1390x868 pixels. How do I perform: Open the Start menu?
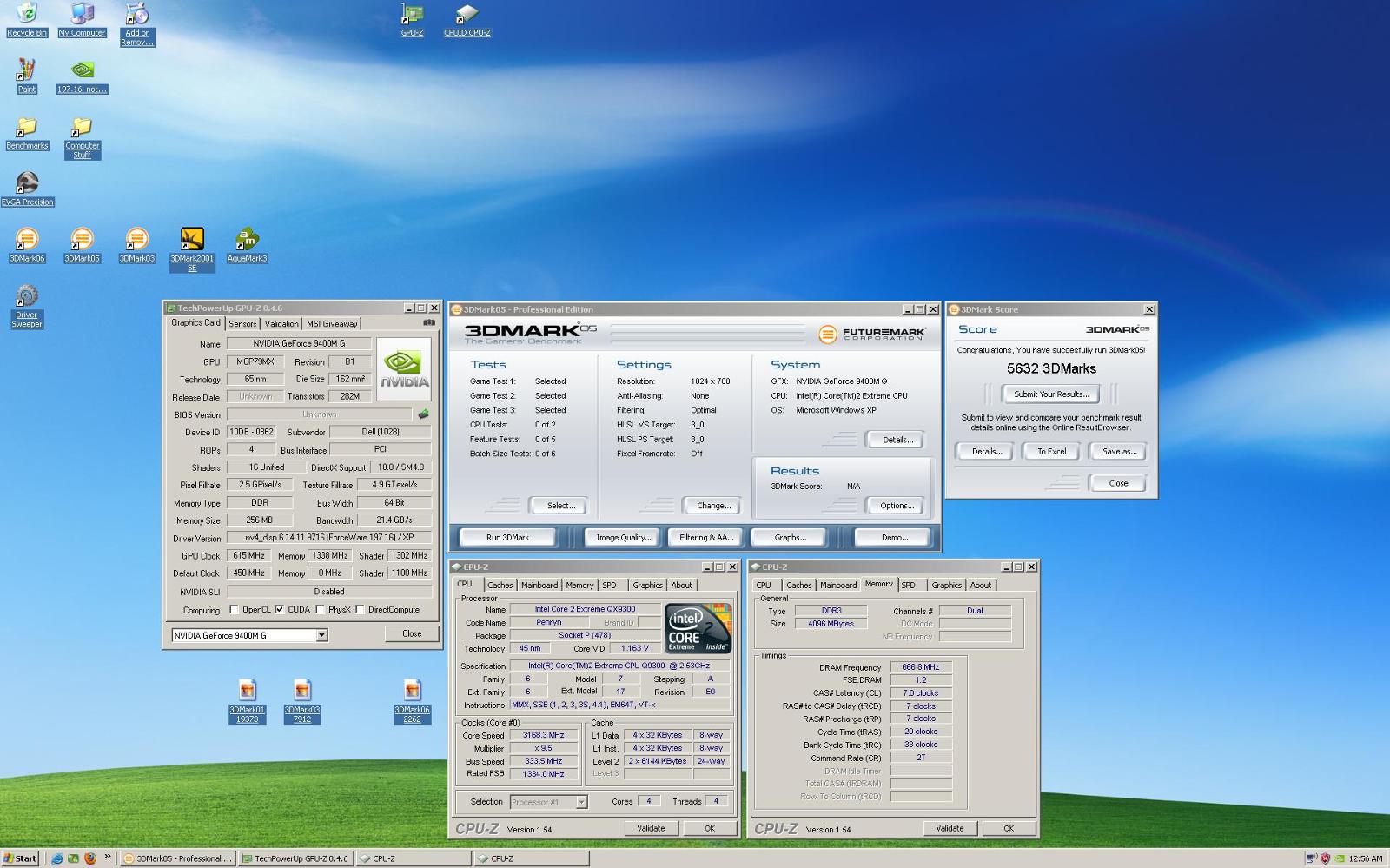point(21,858)
